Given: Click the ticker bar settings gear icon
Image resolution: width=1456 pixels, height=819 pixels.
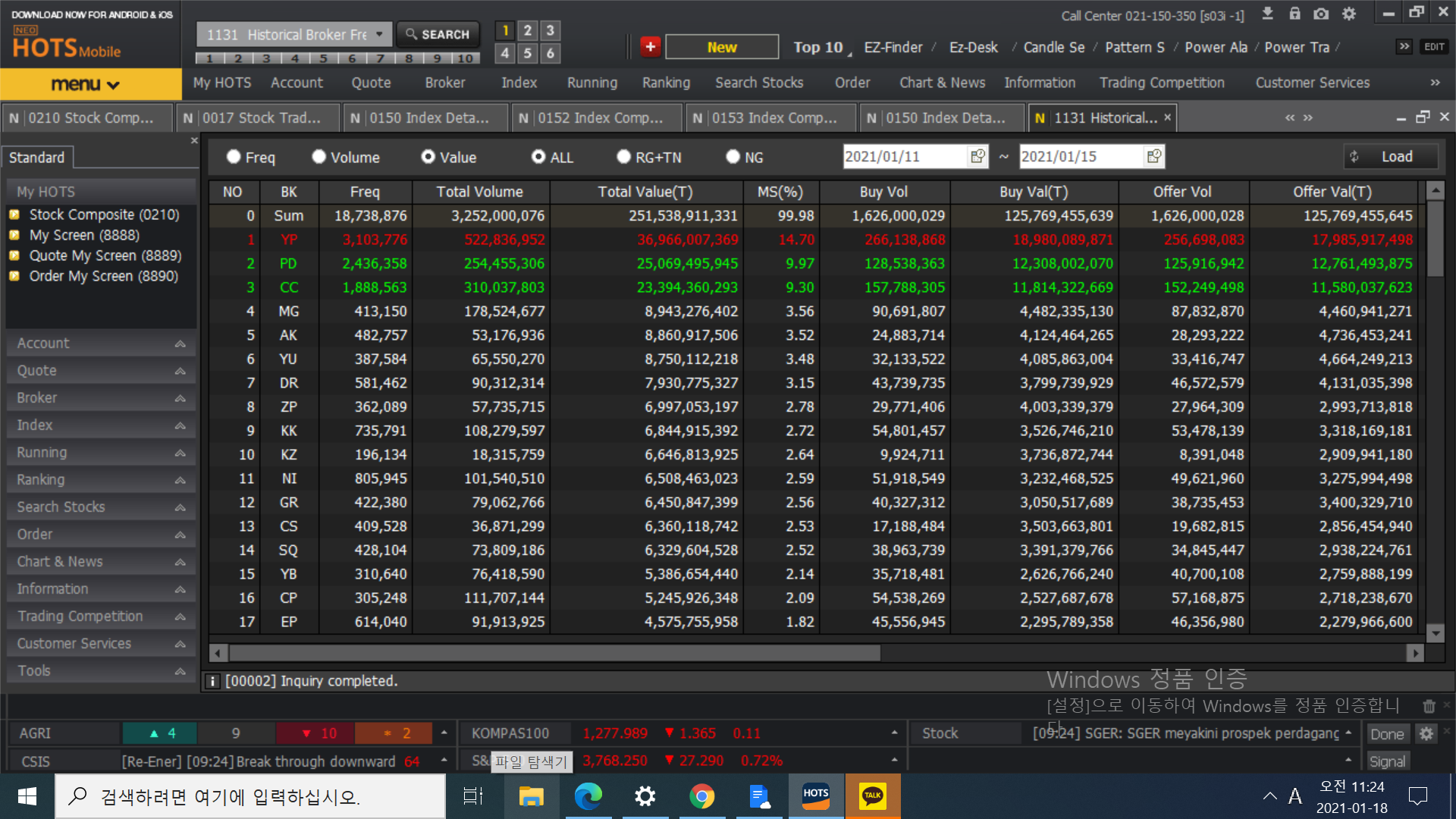Looking at the screenshot, I should (x=1426, y=733).
